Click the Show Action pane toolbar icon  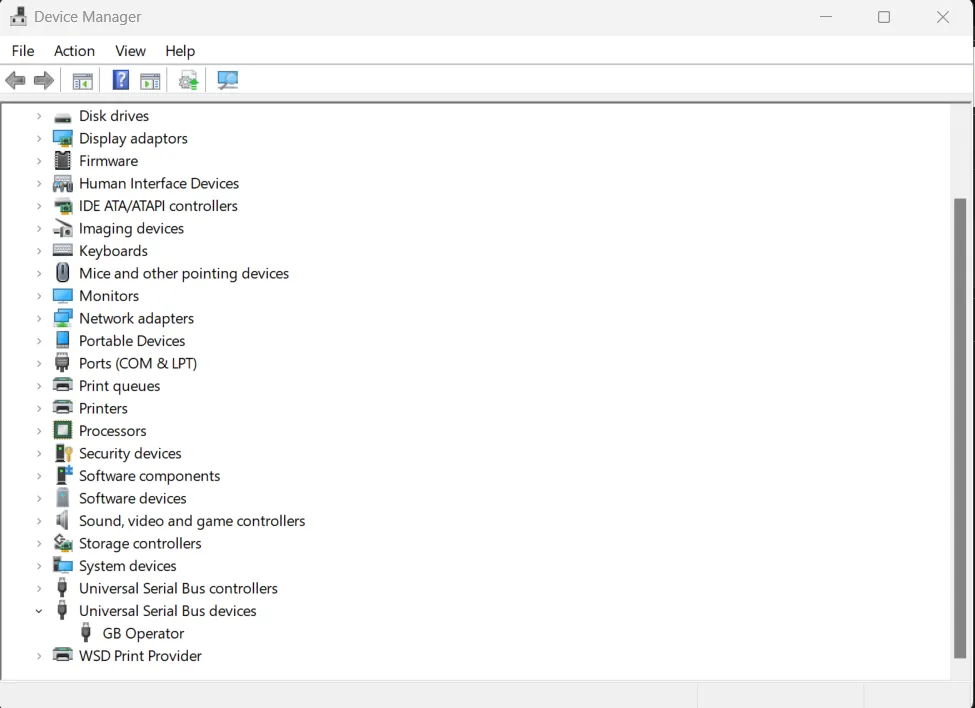pos(150,80)
